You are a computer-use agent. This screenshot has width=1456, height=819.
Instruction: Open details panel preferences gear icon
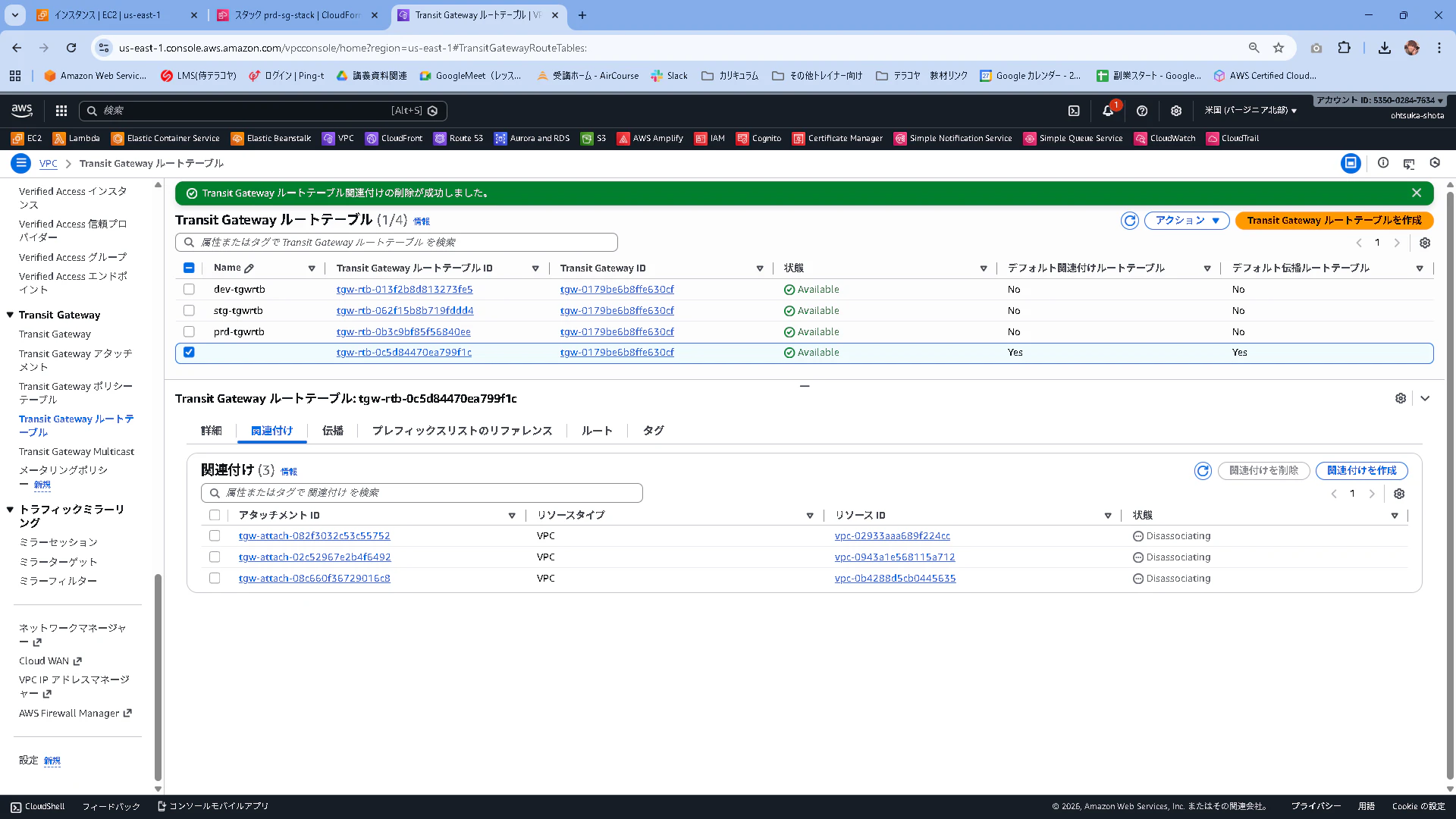[x=1401, y=398]
